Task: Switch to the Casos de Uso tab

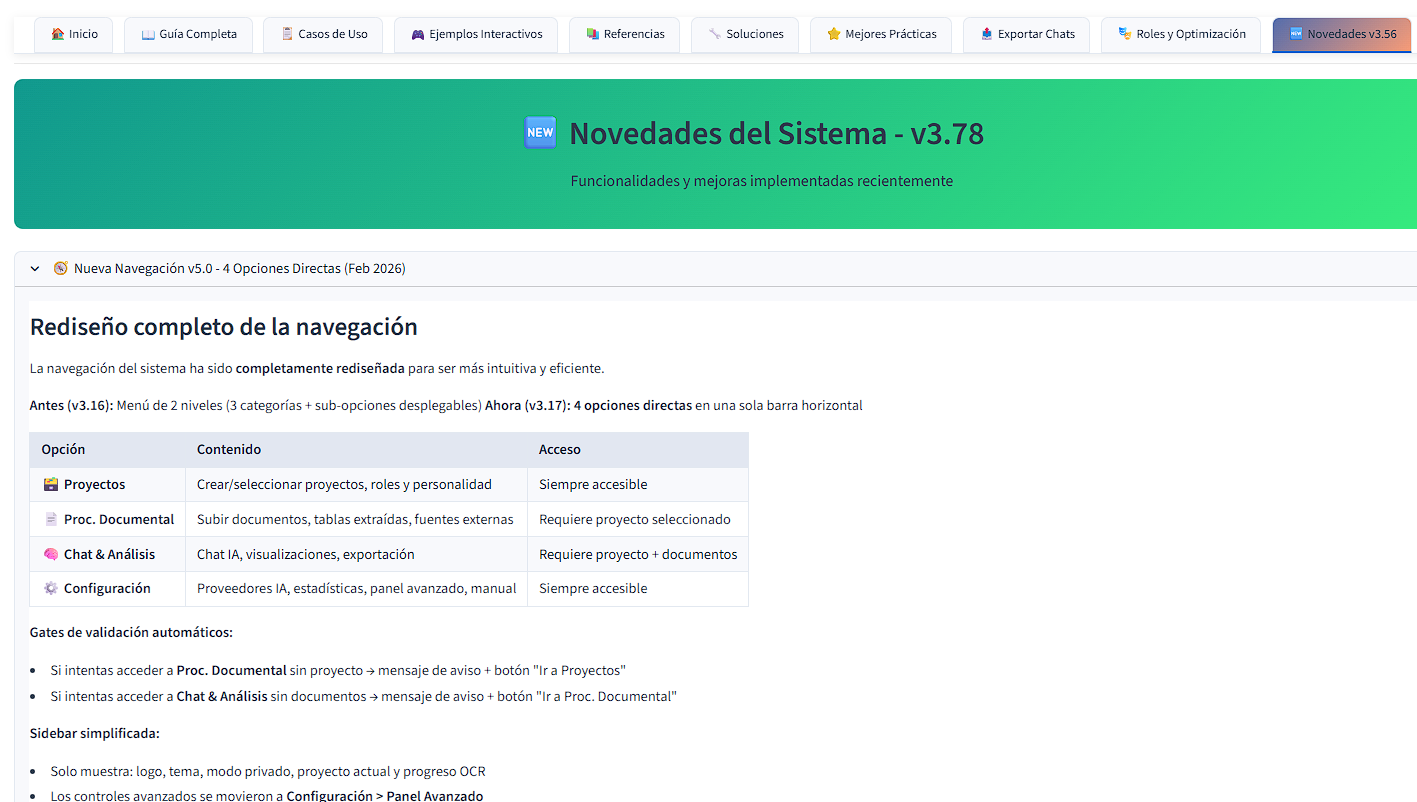Action: 322,34
